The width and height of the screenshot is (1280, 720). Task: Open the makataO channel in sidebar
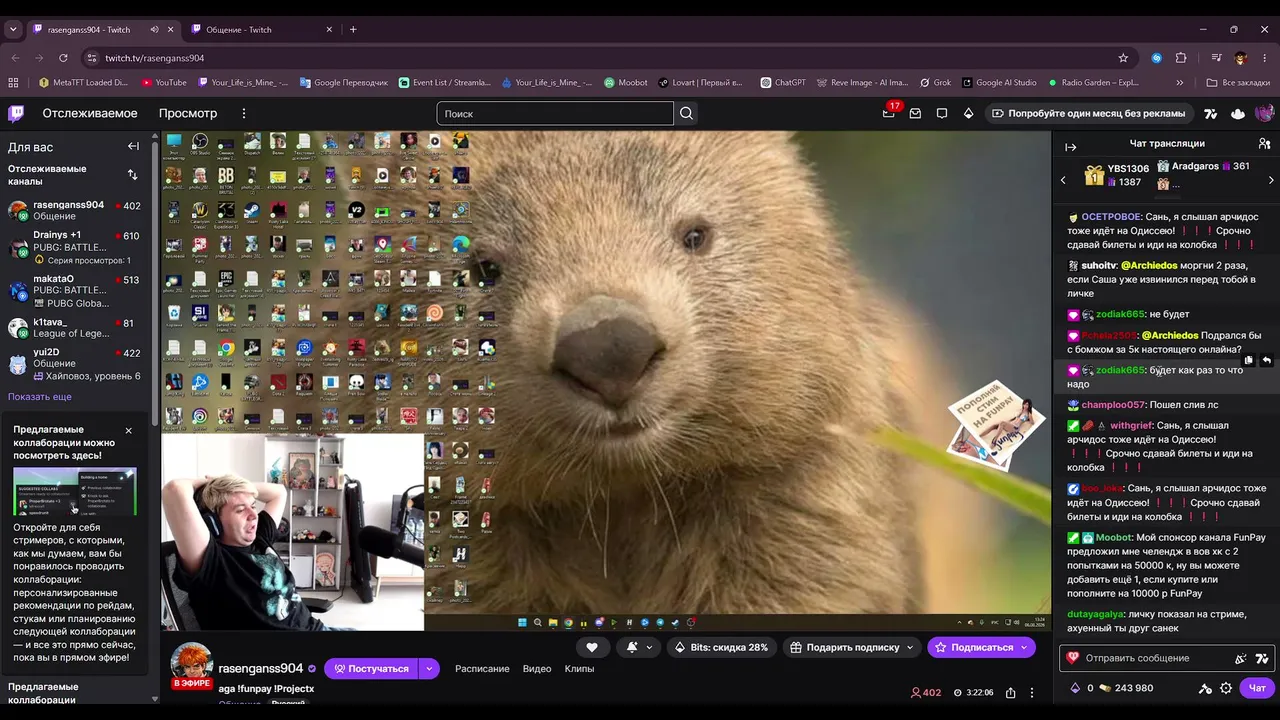coord(75,291)
